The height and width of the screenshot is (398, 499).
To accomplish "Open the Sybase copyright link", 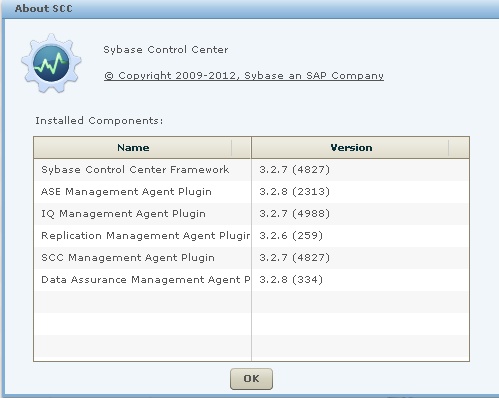I will point(244,76).
